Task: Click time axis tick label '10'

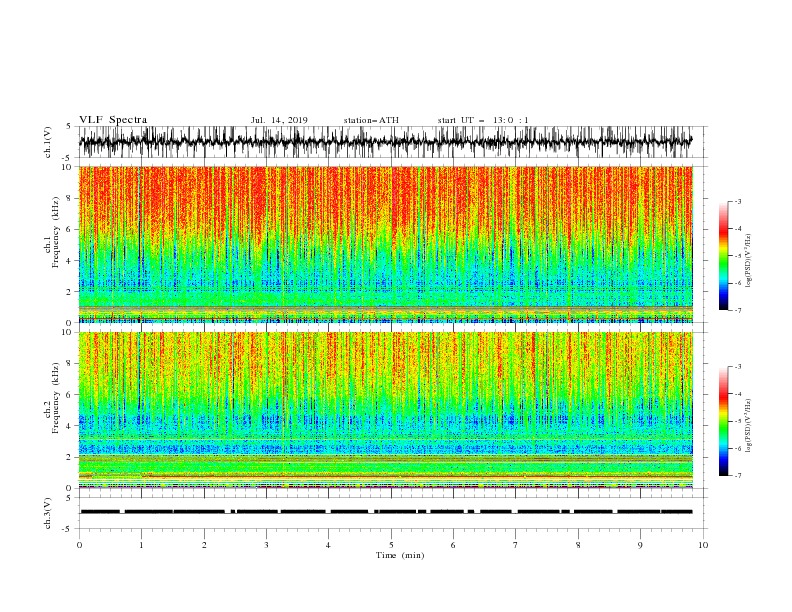Action: [703, 545]
